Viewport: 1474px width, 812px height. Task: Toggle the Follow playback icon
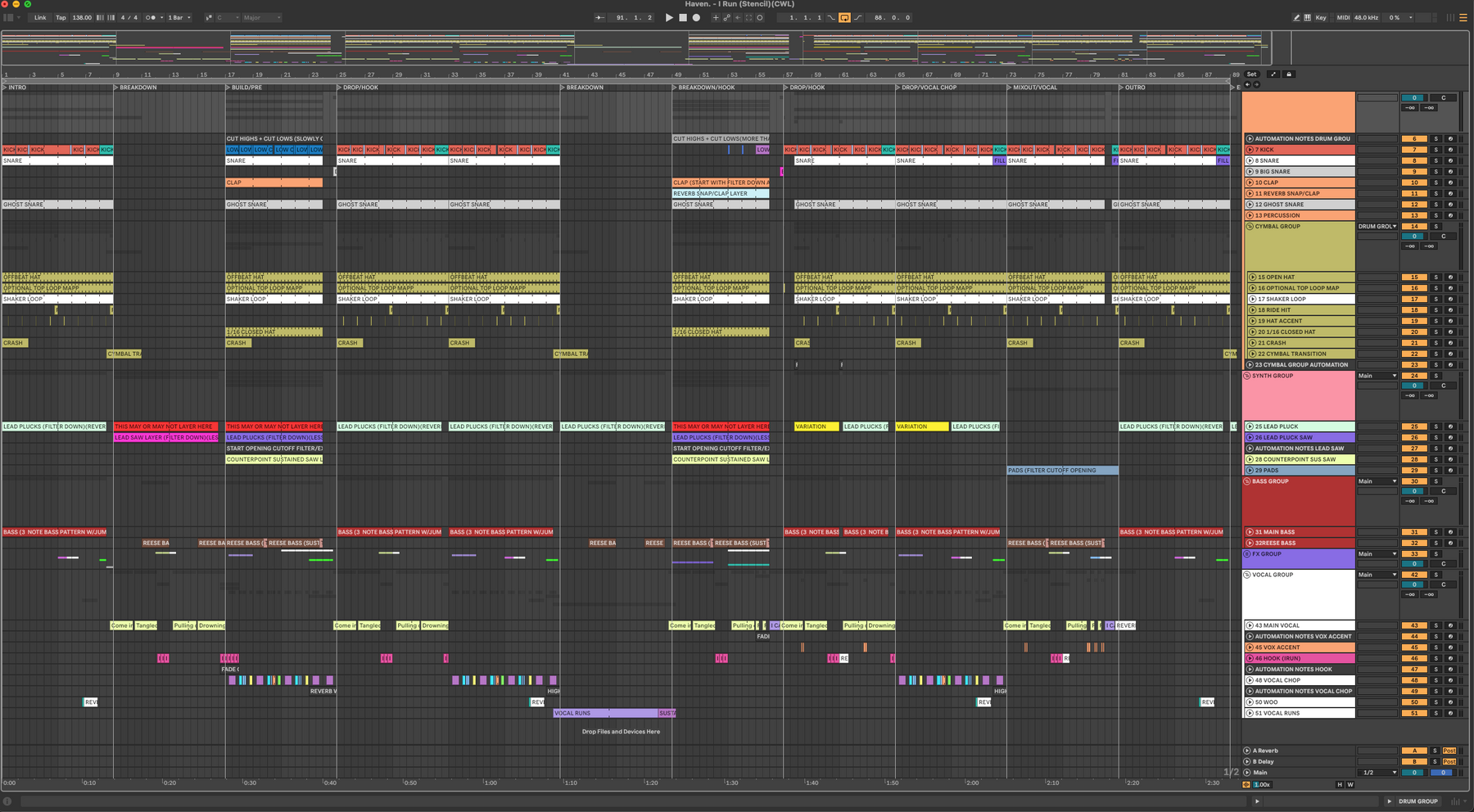[x=599, y=17]
